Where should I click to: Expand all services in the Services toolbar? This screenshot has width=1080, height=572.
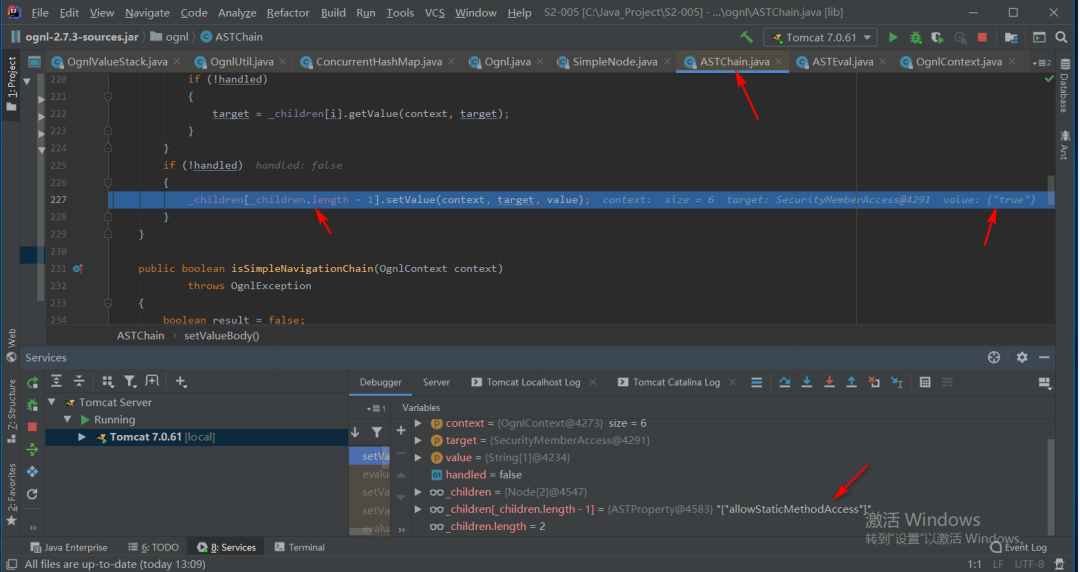tap(56, 381)
